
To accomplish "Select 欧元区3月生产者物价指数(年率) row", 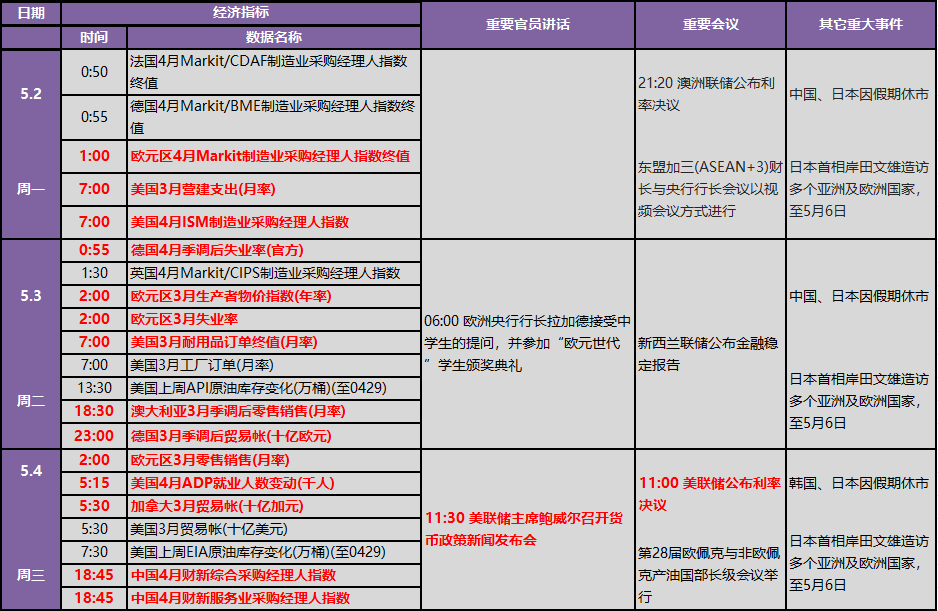I will point(231,296).
